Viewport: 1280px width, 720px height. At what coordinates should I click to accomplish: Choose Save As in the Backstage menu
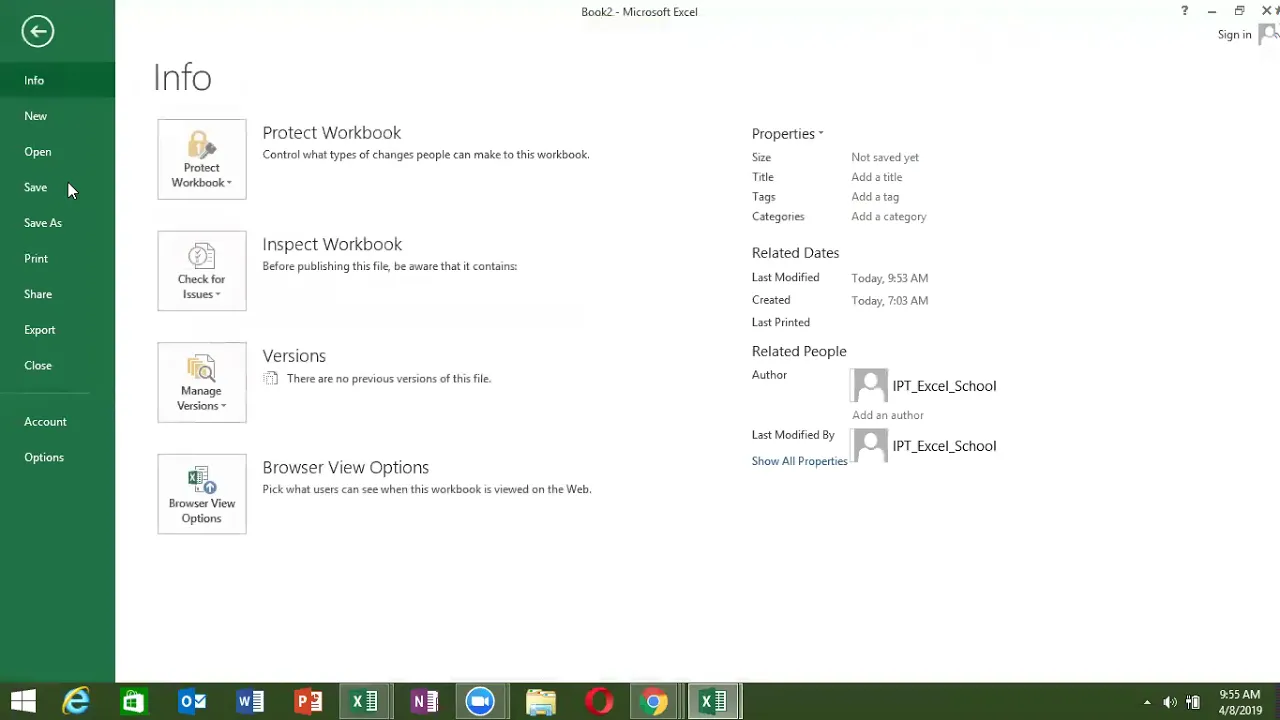[x=57, y=223]
